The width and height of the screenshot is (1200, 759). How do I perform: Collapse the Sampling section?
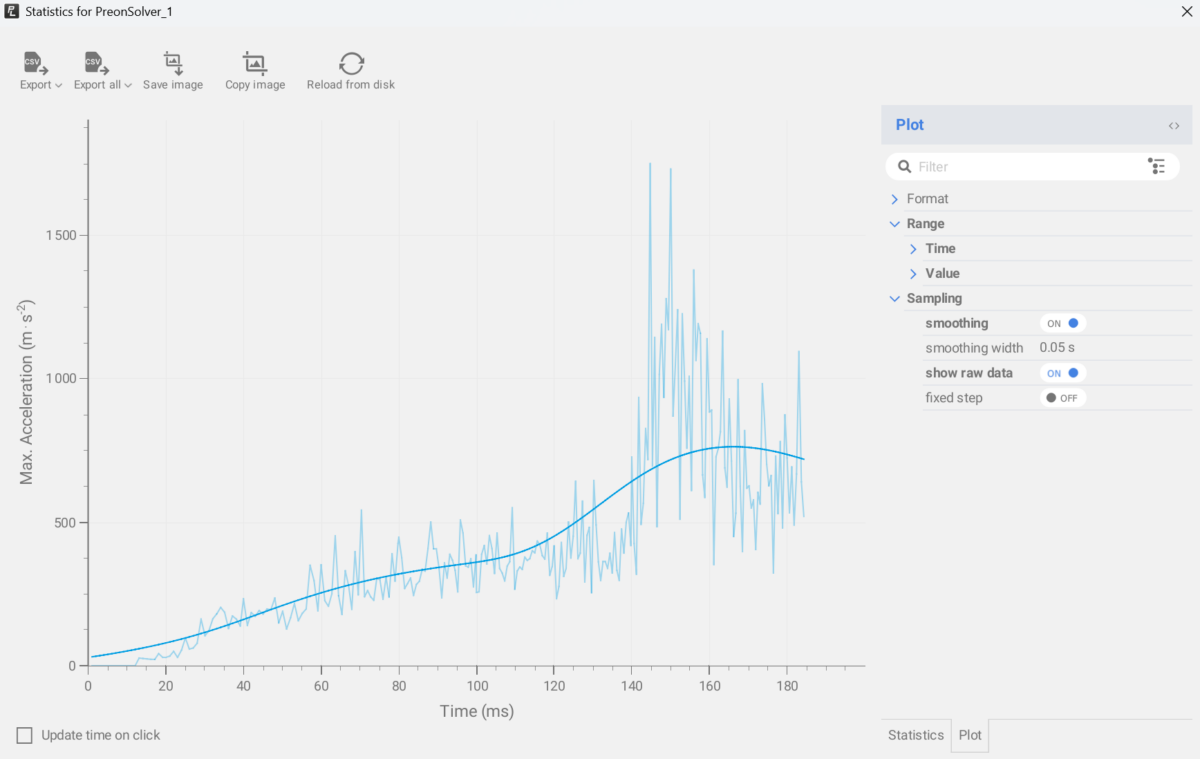[895, 298]
